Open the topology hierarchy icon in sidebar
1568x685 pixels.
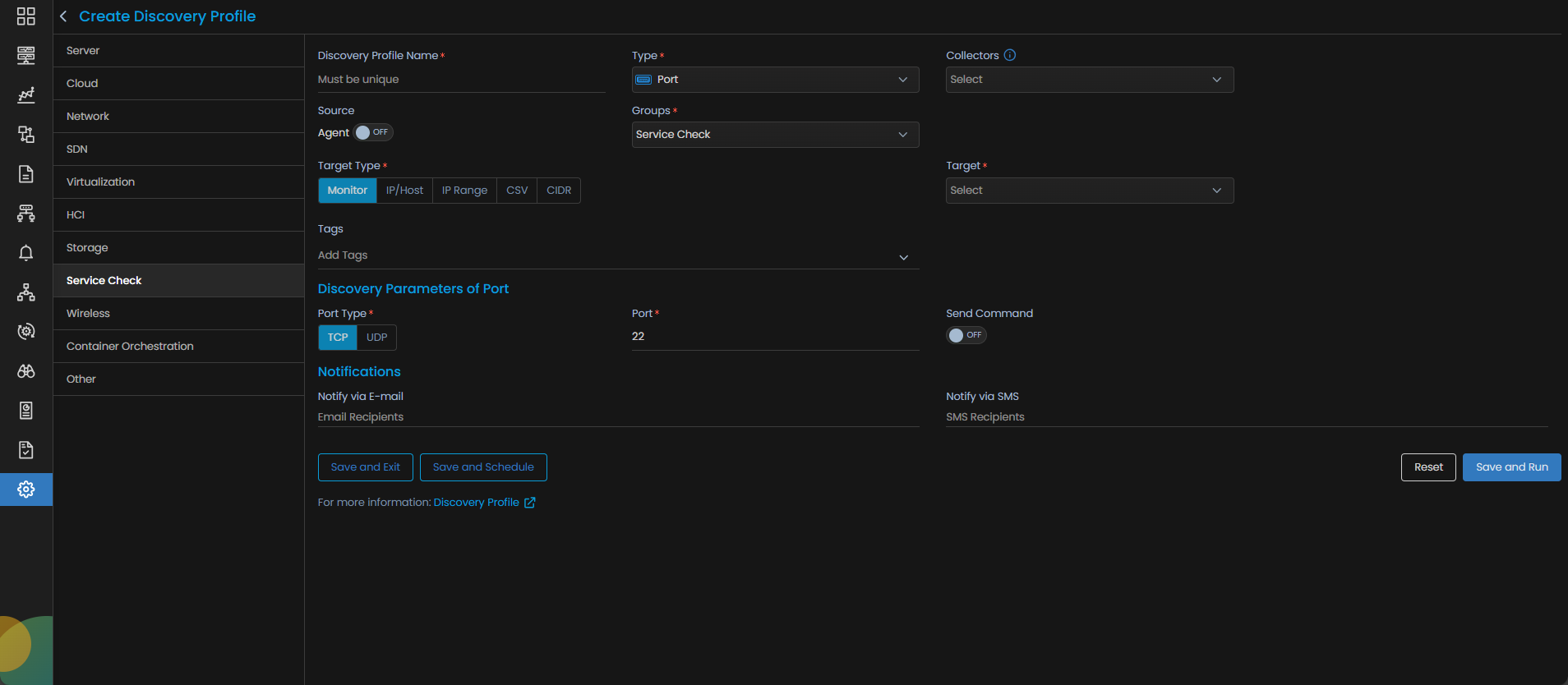(x=26, y=292)
